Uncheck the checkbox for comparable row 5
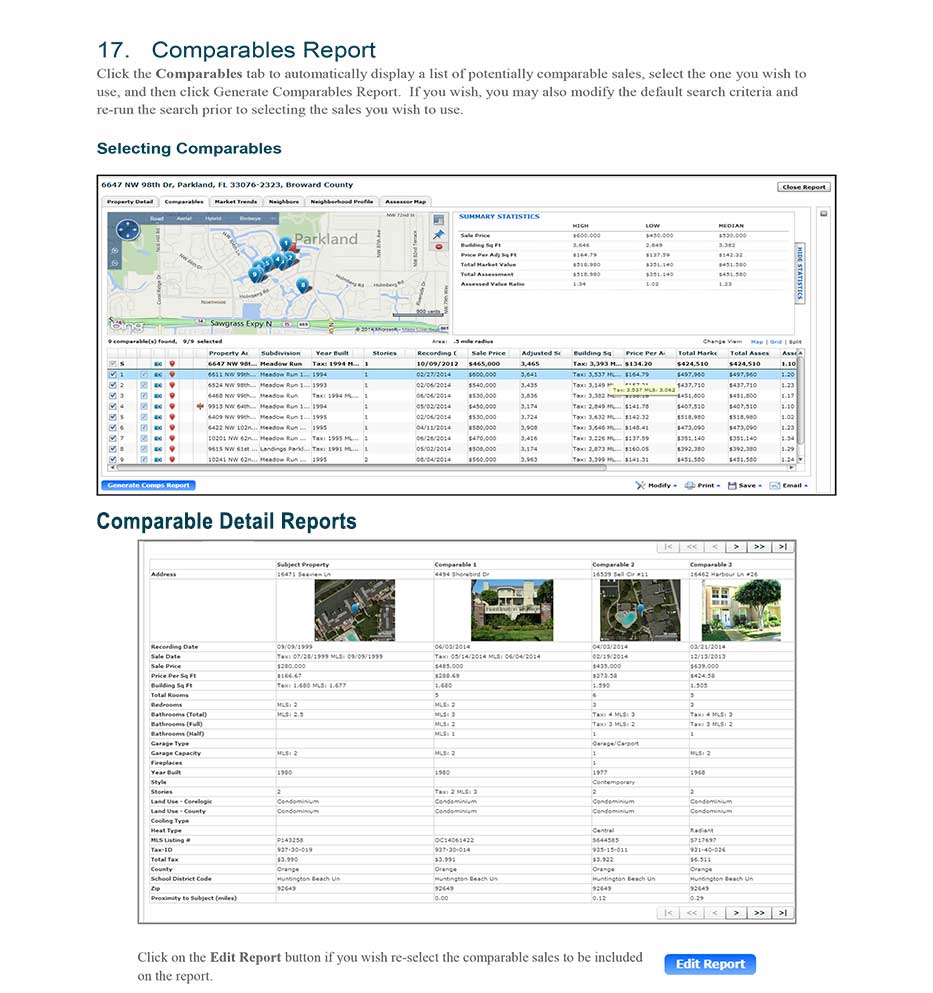The width and height of the screenshot is (933, 993). pos(113,417)
